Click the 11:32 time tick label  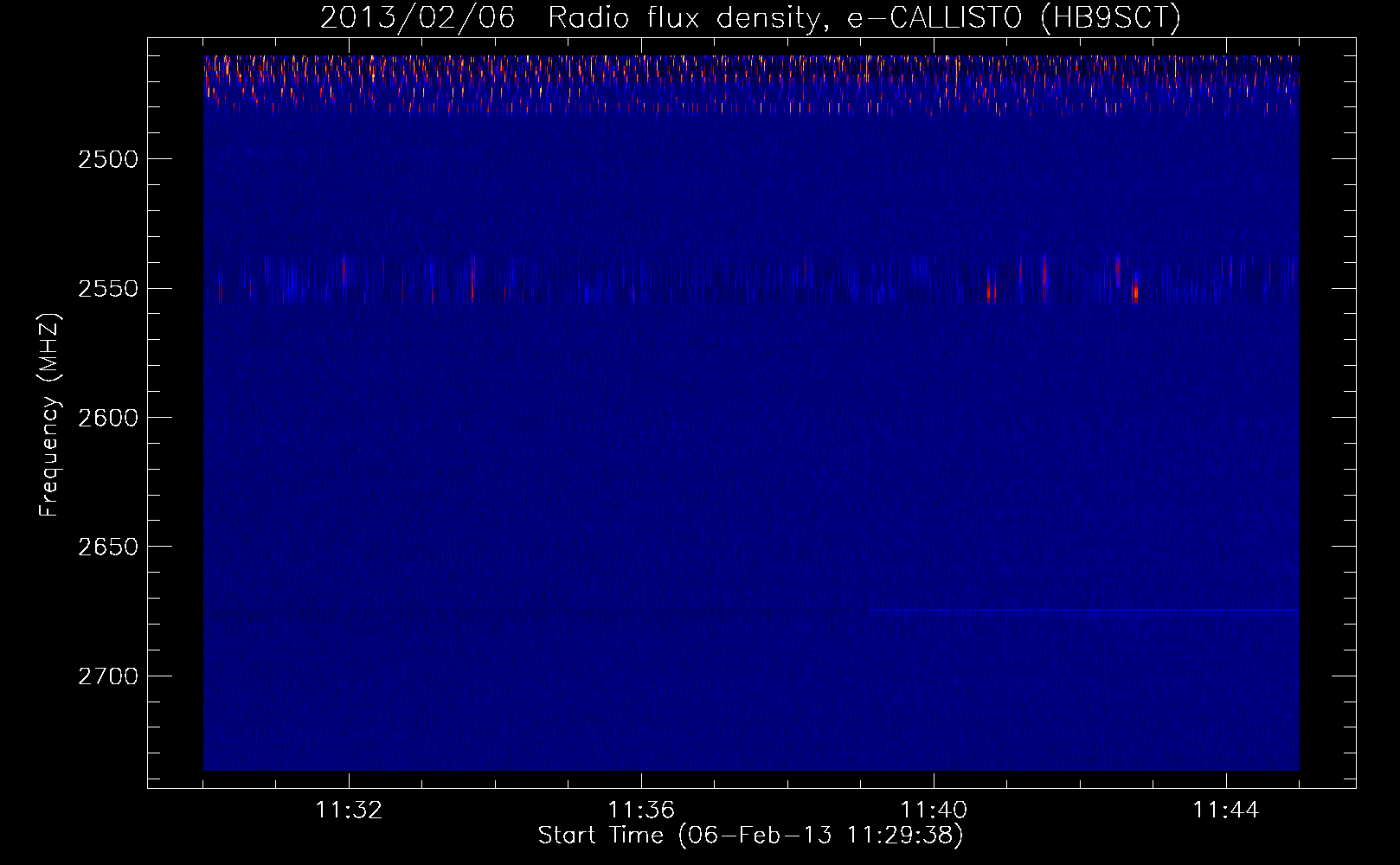[349, 811]
